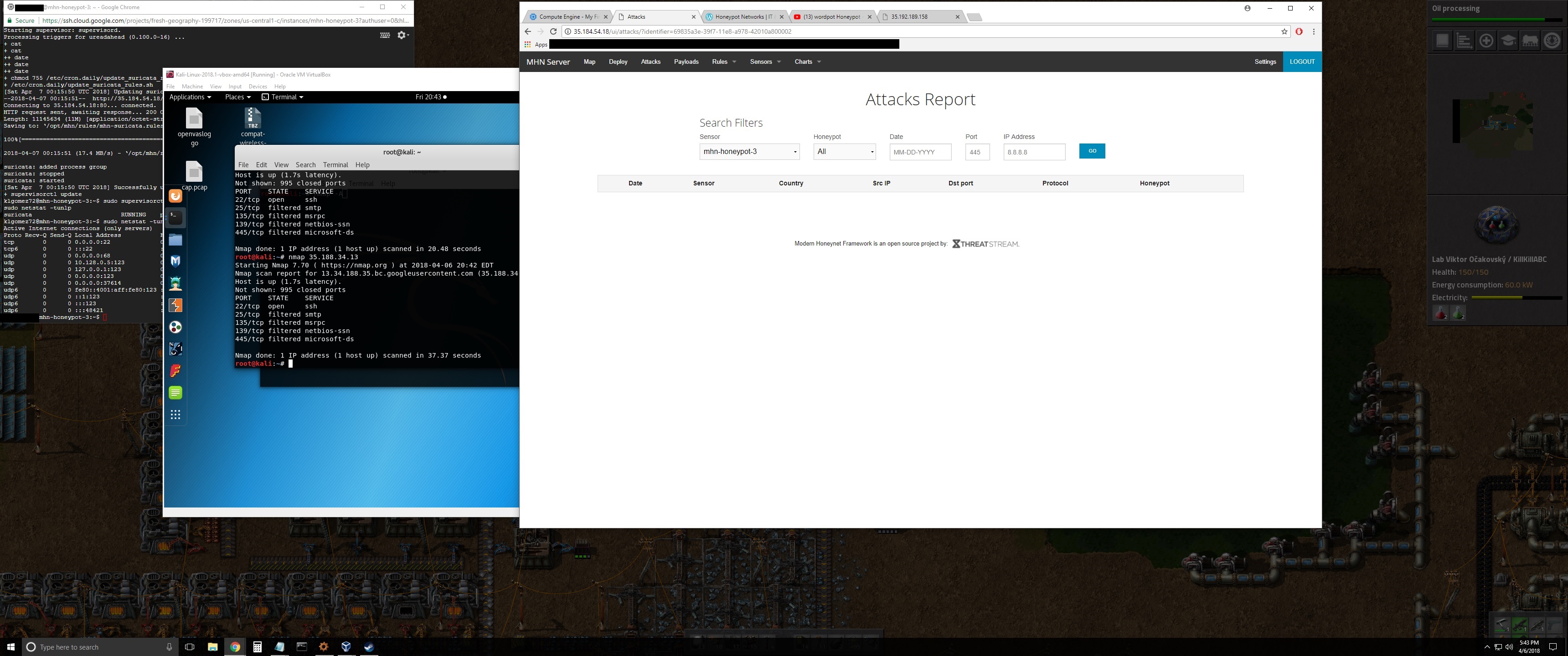Open the Honeypot filter dropdown set to All
The width and height of the screenshot is (1568, 656).
click(844, 152)
